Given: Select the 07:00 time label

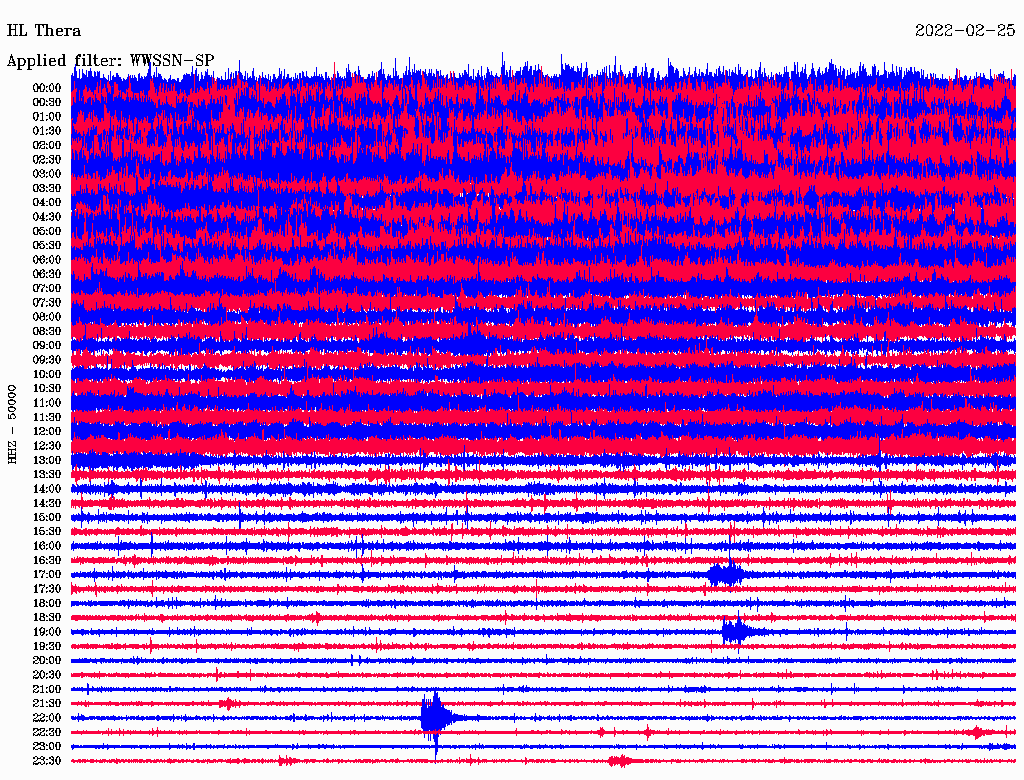Looking at the screenshot, I should pyautogui.click(x=47, y=288).
